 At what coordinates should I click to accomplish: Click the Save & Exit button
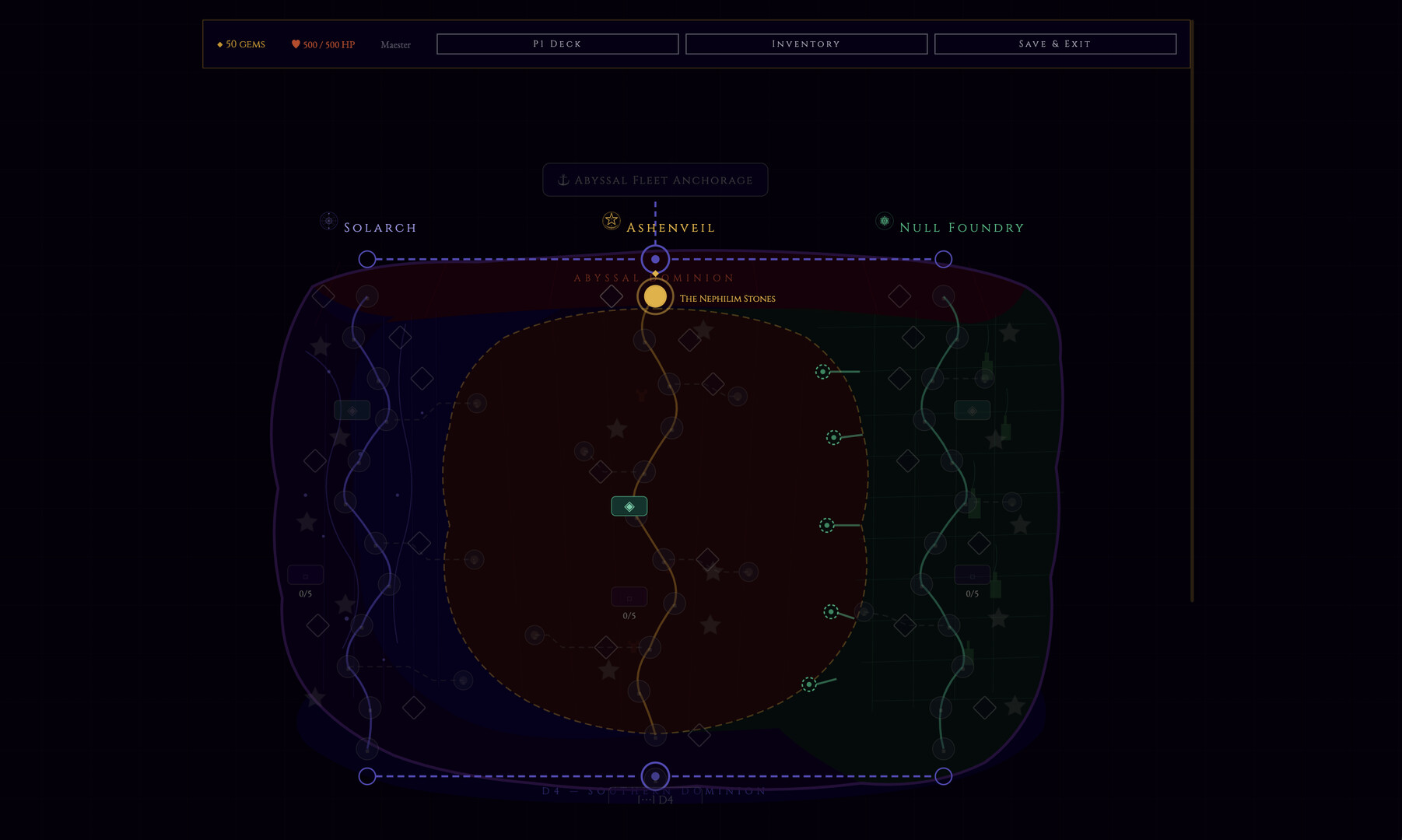click(x=1055, y=44)
